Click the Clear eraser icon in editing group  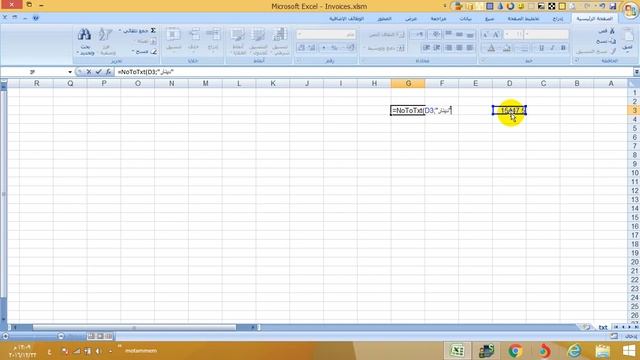153,52
